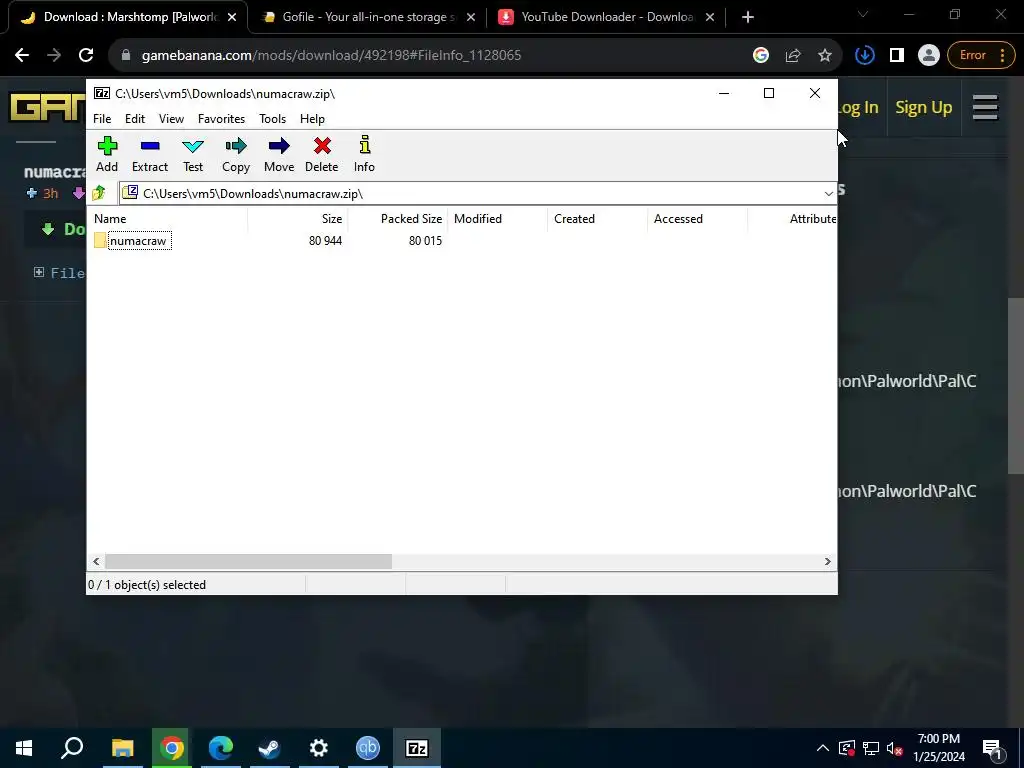Click the scroll right arrow in 7-Zip
This screenshot has height=768, width=1024.
point(827,562)
